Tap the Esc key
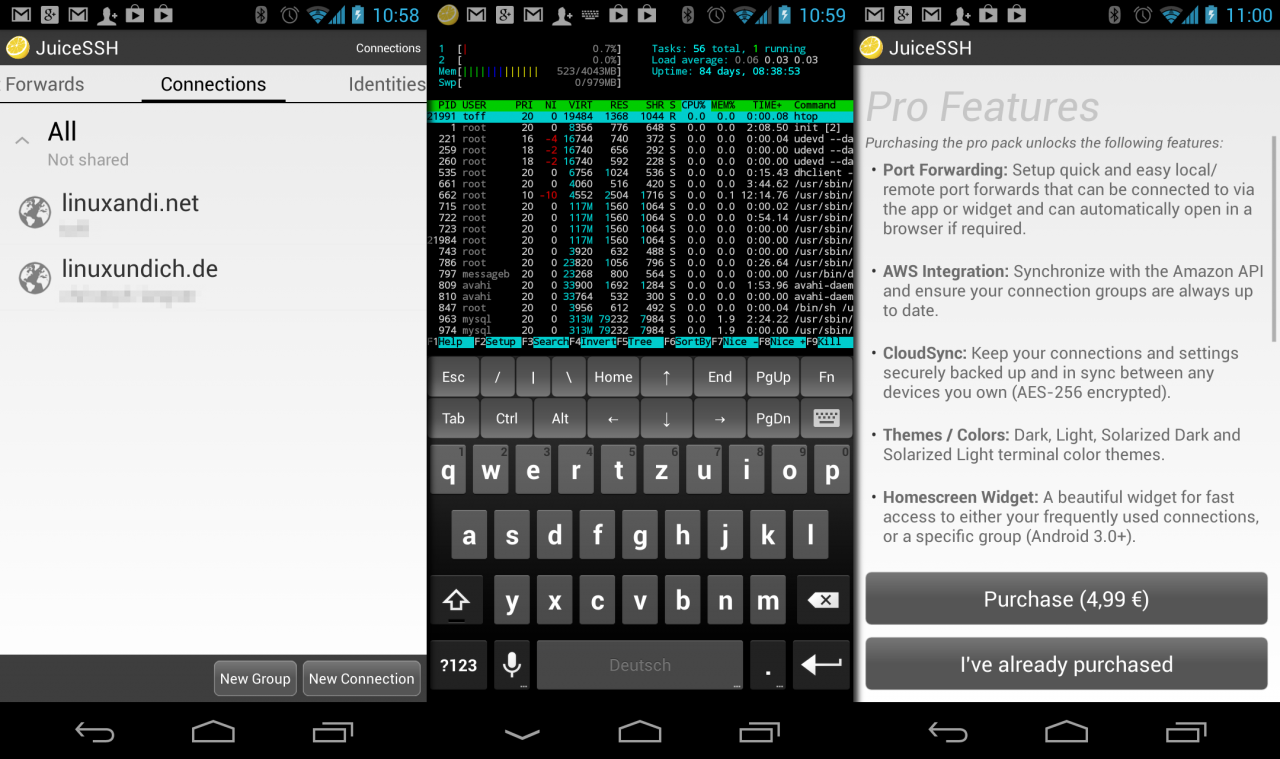The height and width of the screenshot is (759, 1280). tap(454, 377)
